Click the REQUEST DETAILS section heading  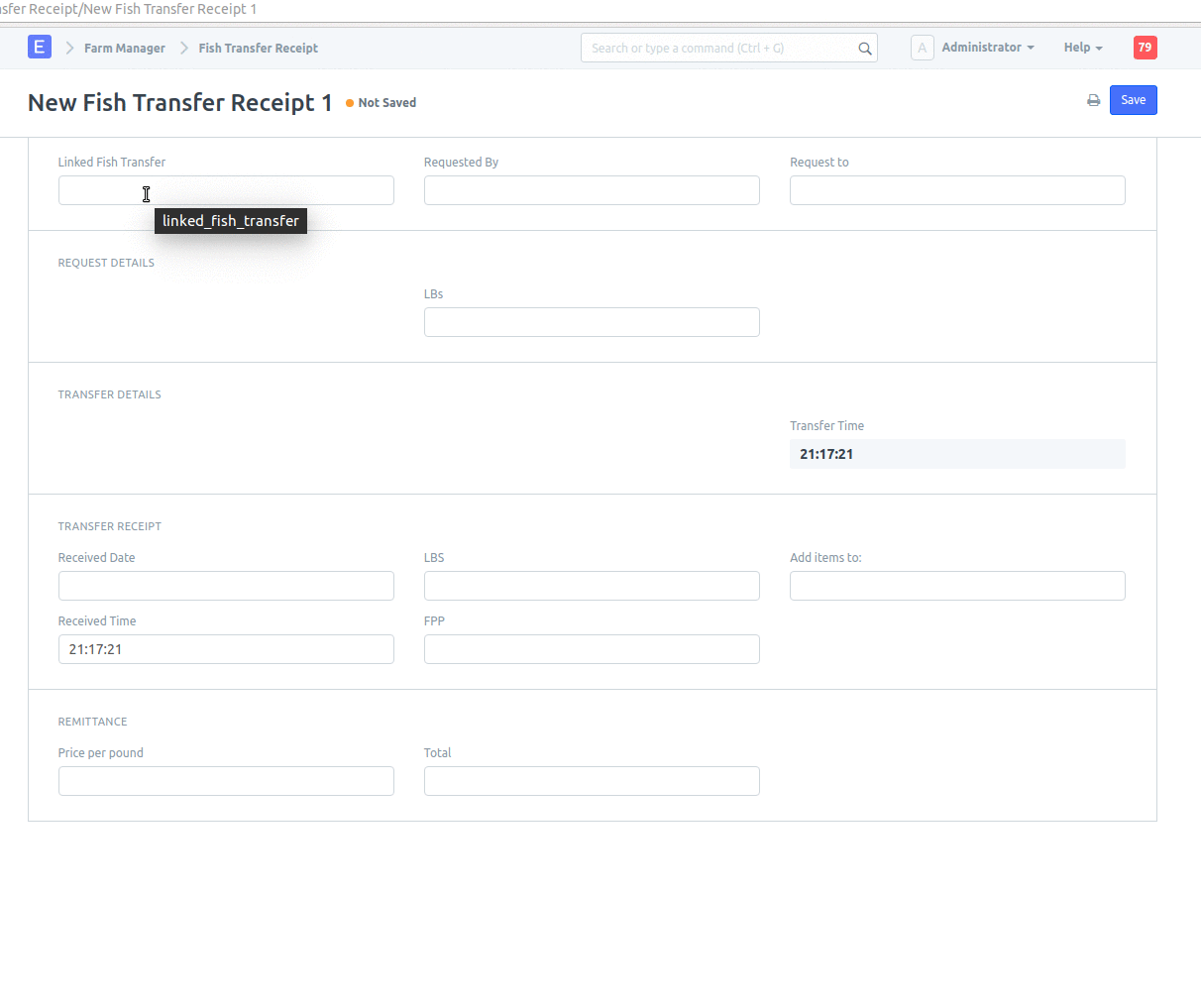(106, 263)
